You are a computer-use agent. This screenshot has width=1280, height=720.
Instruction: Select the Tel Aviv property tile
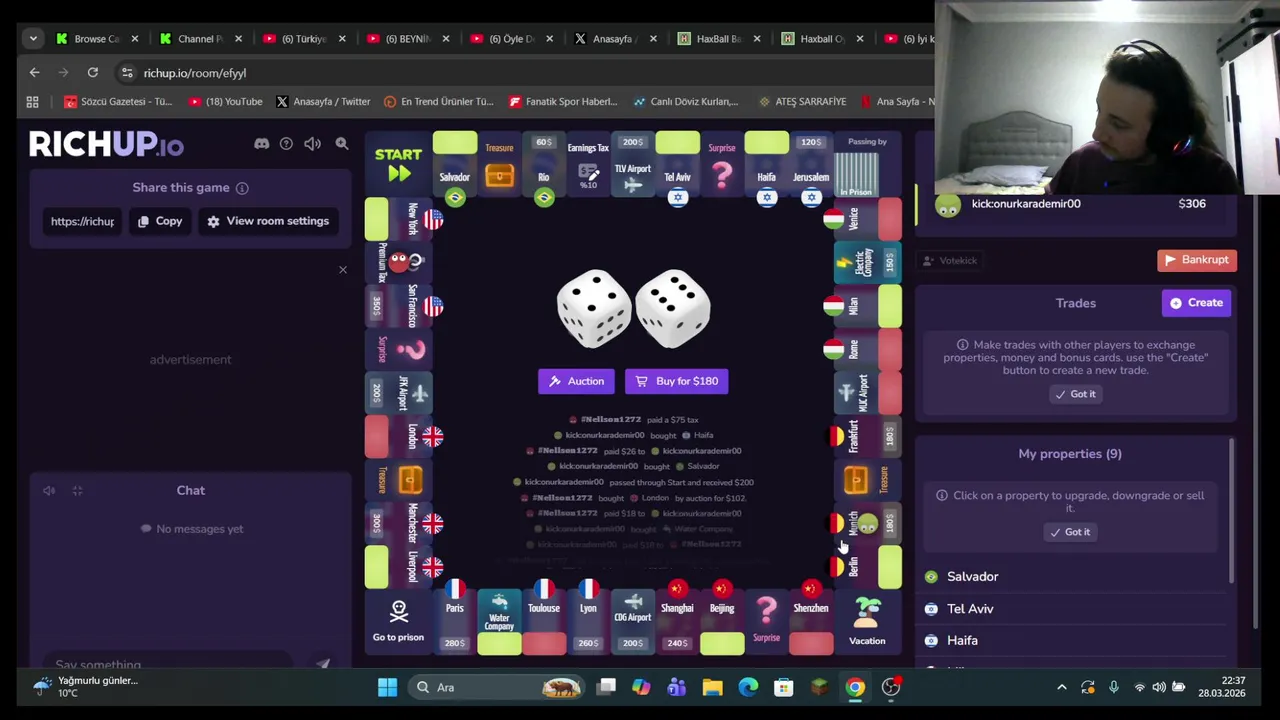point(677,164)
